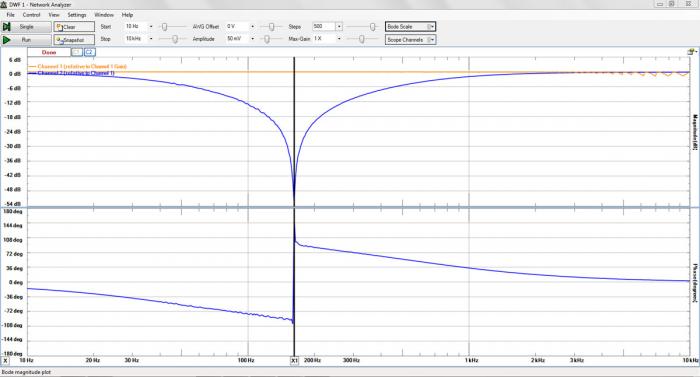Click the 180 deg phase axis label
Image resolution: width=700 pixels, height=377 pixels.
click(x=13, y=211)
